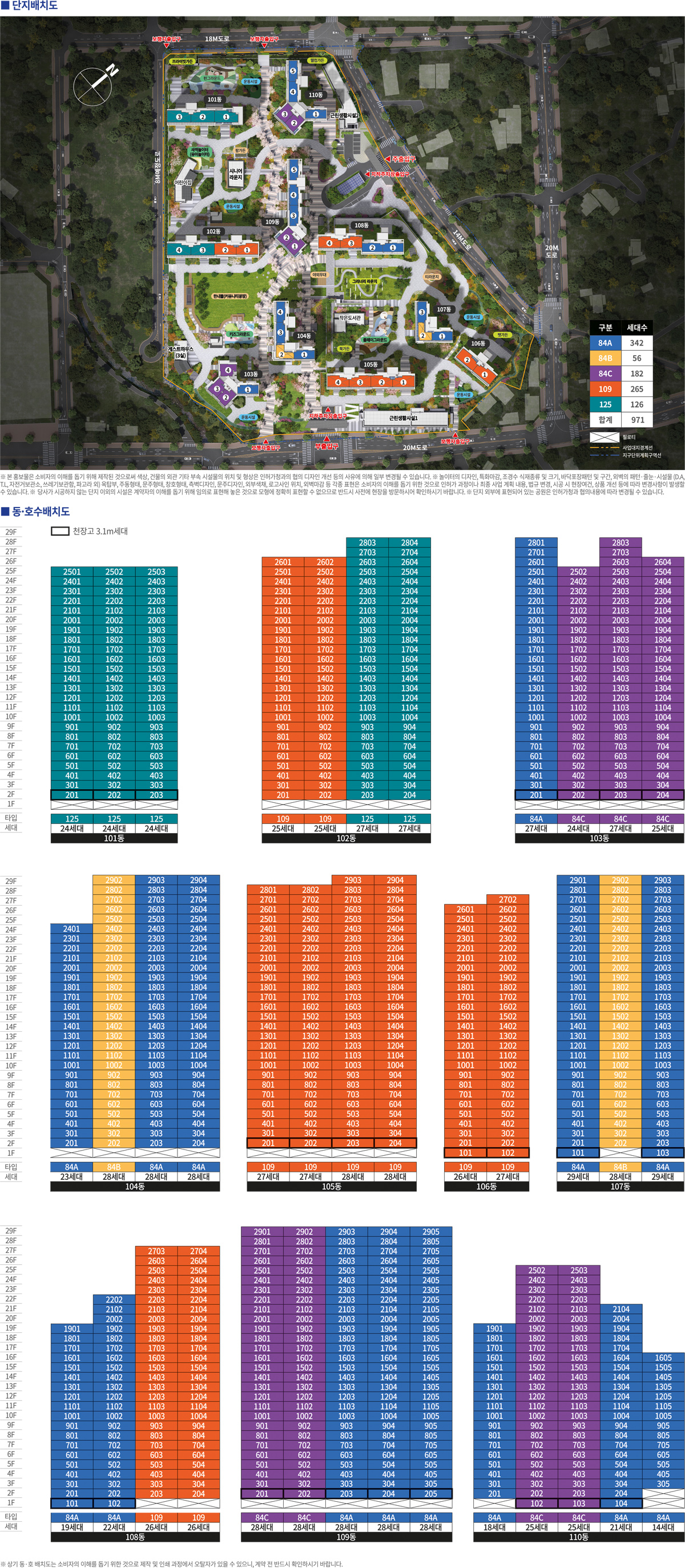Image resolution: width=685 pixels, height=1568 pixels.
Task: Click the 근린생활시설1 label on the map
Action: click(x=404, y=418)
